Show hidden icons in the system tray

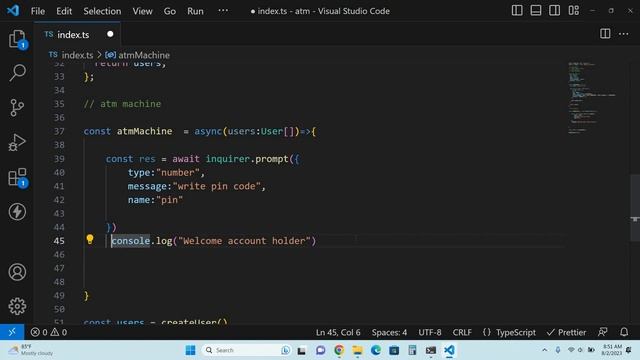click(x=544, y=350)
